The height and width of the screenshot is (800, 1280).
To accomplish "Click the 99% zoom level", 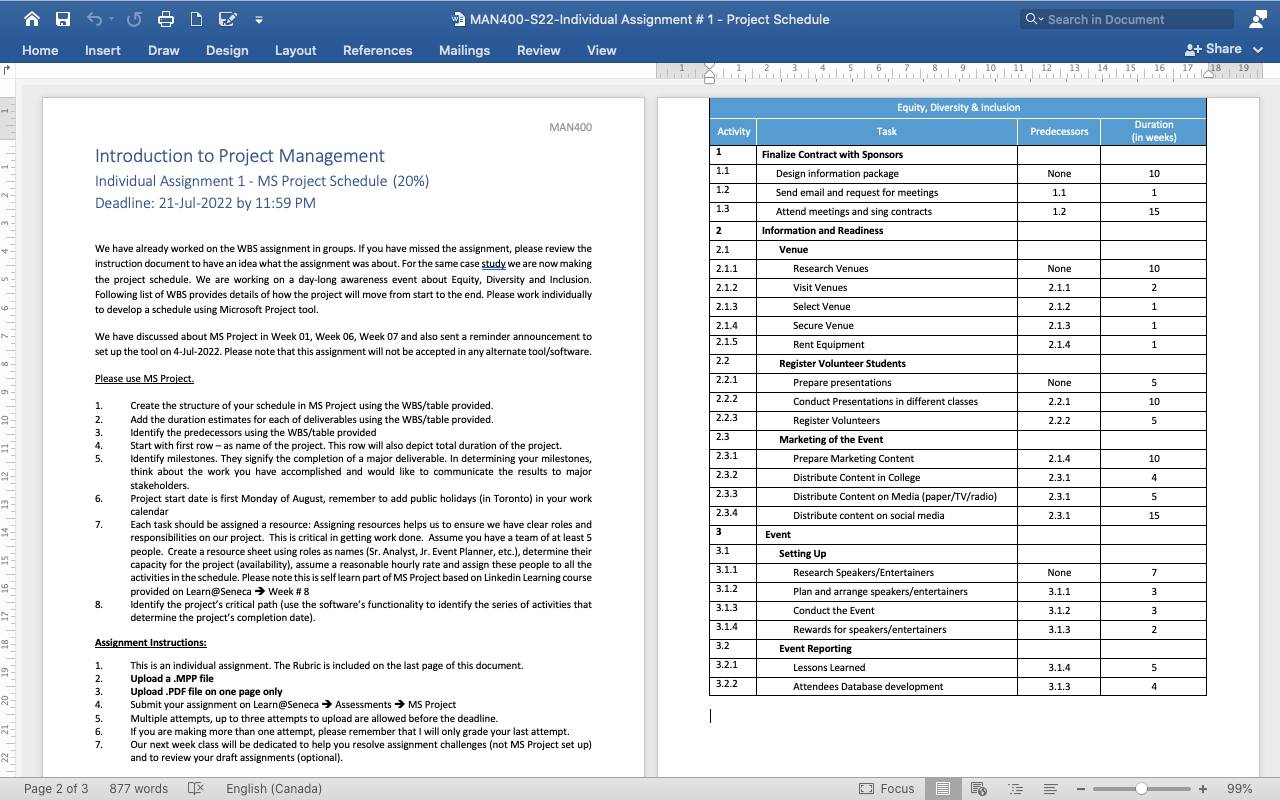I will pos(1239,788).
